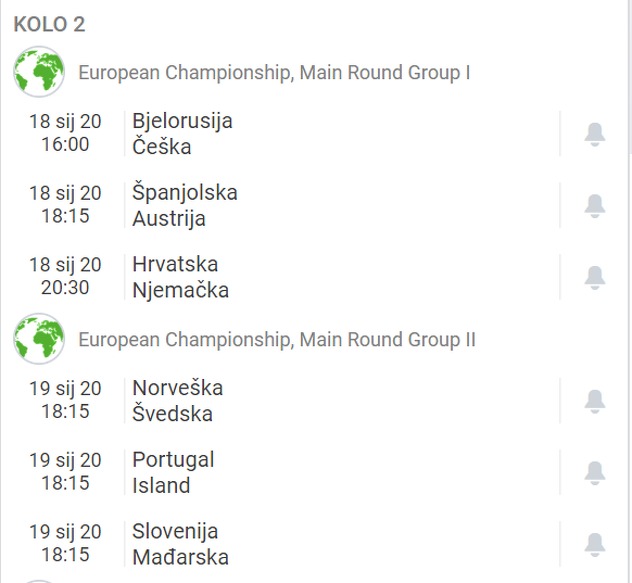The height and width of the screenshot is (583, 632).
Task: Toggle notification bell for Bjelorusija vs Češka
Action: coord(595,134)
